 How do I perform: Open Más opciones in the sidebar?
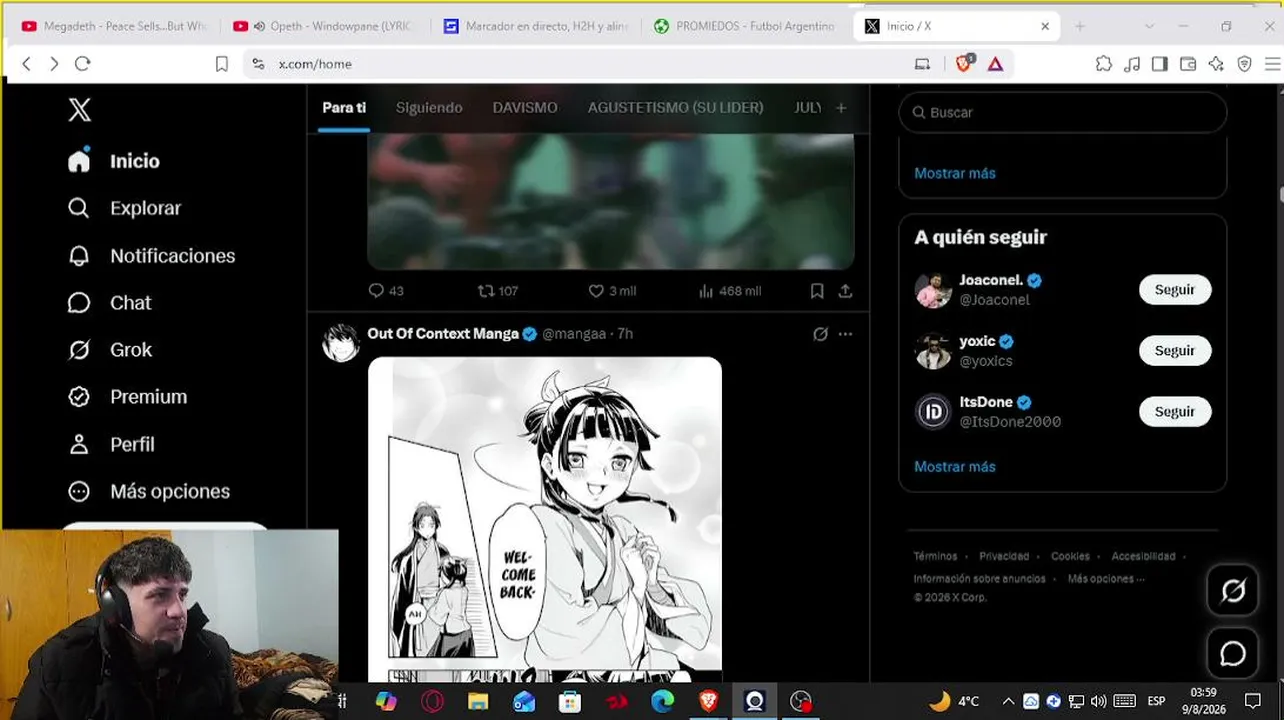click(148, 491)
